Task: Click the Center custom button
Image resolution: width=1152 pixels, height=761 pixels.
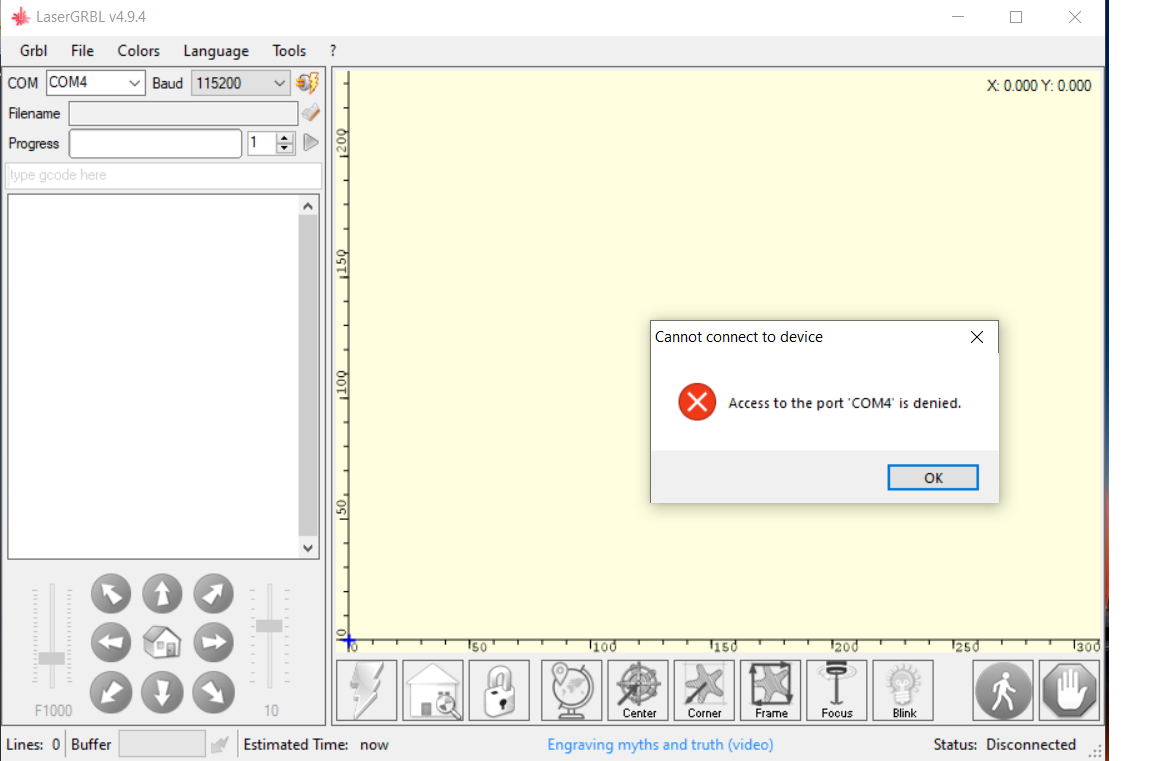Action: (638, 690)
